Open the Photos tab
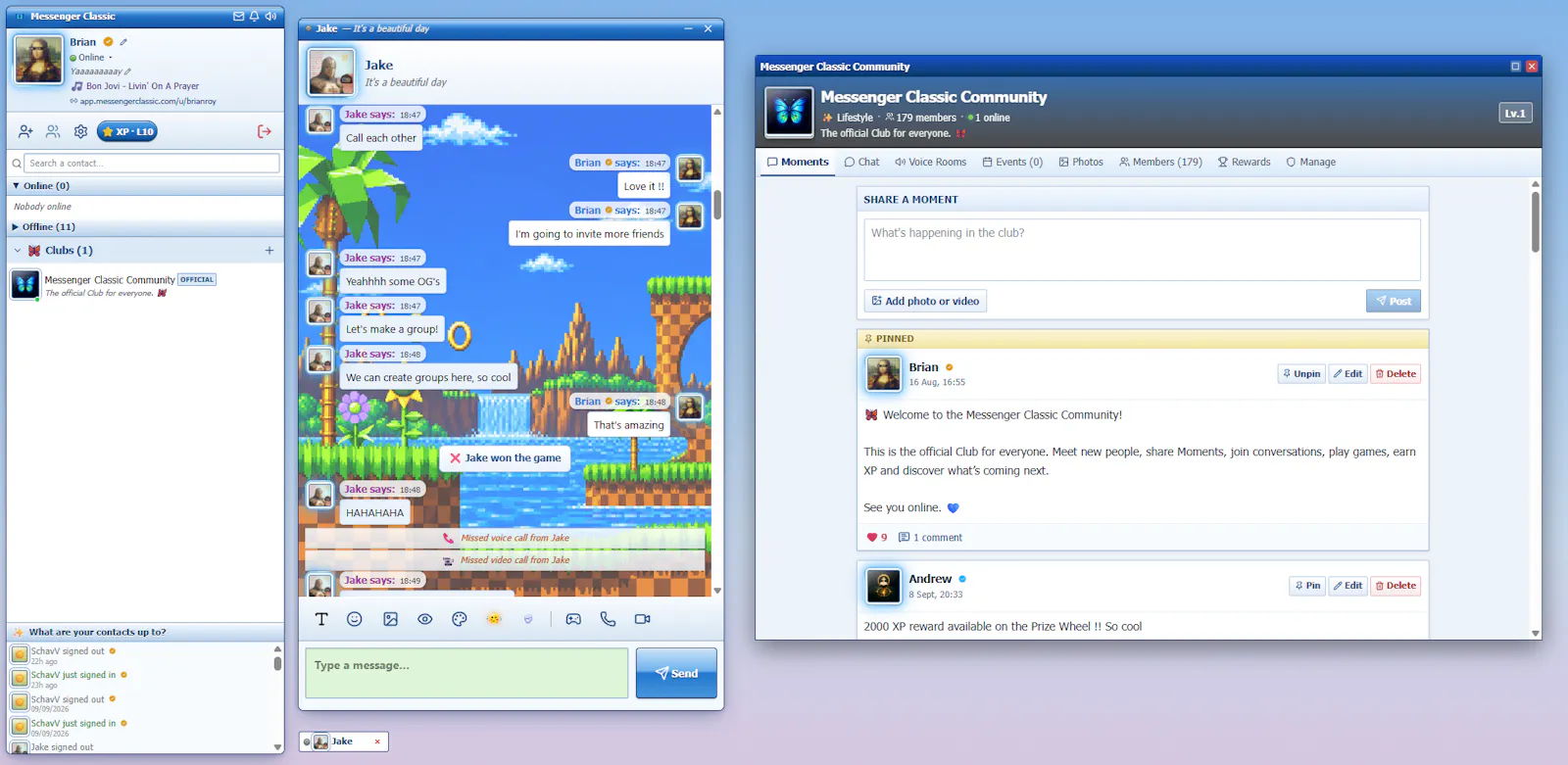The image size is (1568, 765). 1081,163
